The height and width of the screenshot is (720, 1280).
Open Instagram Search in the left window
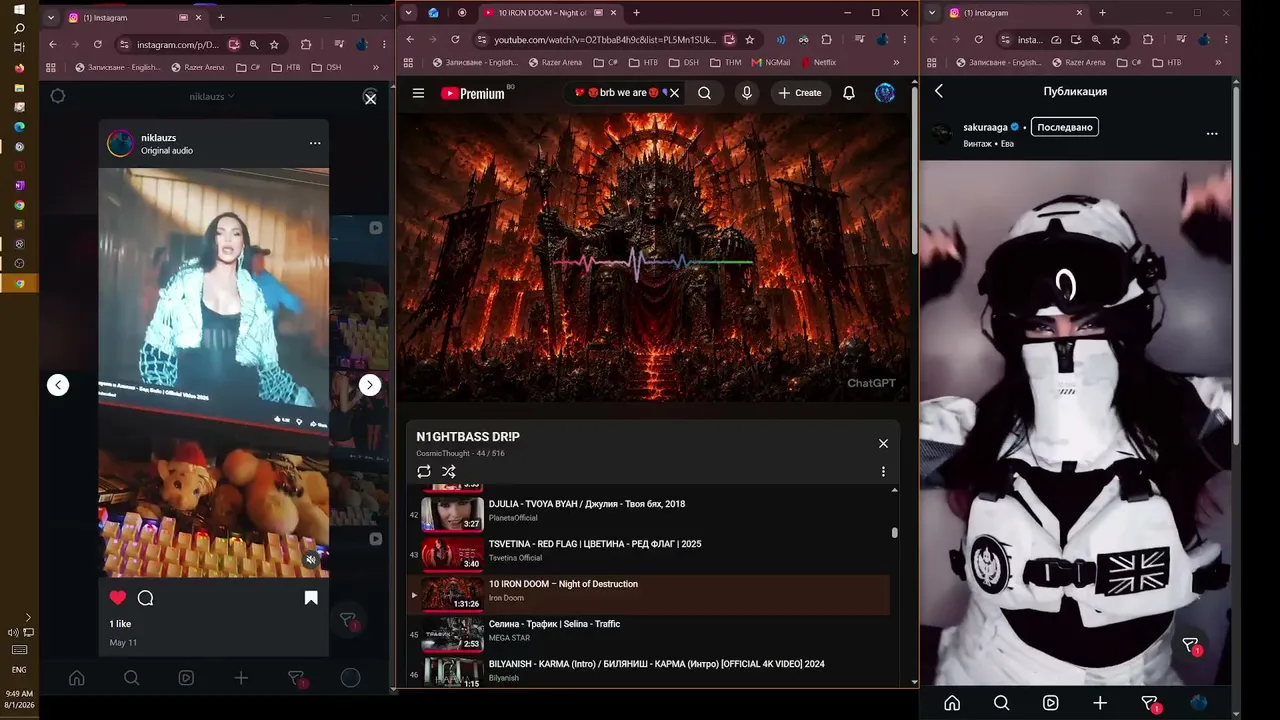pos(131,677)
